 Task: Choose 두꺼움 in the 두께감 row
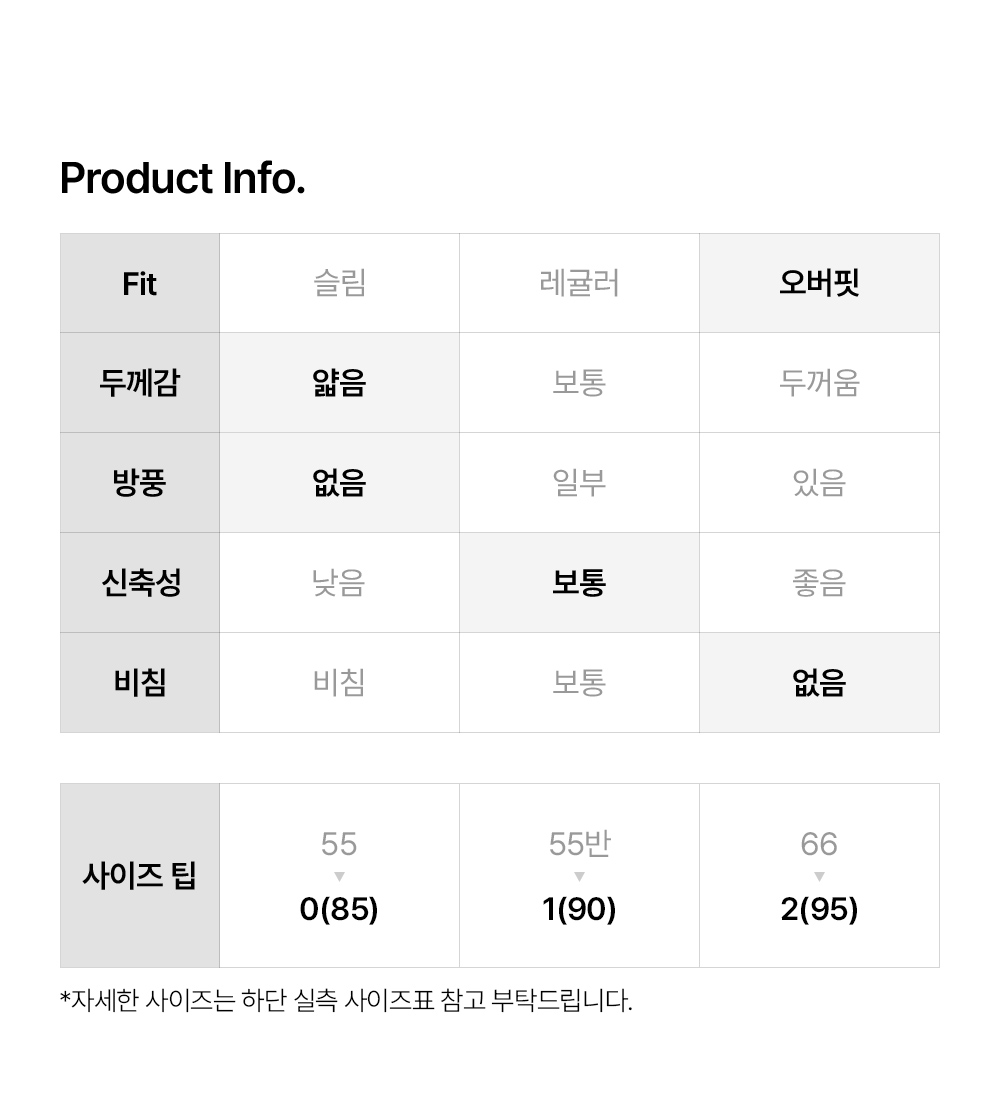pos(819,383)
